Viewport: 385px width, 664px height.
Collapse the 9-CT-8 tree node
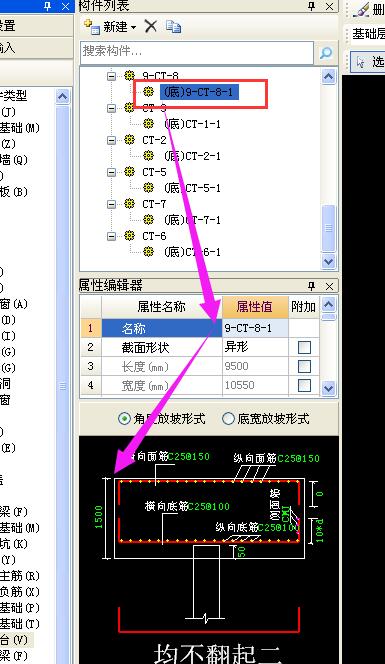(x=111, y=77)
